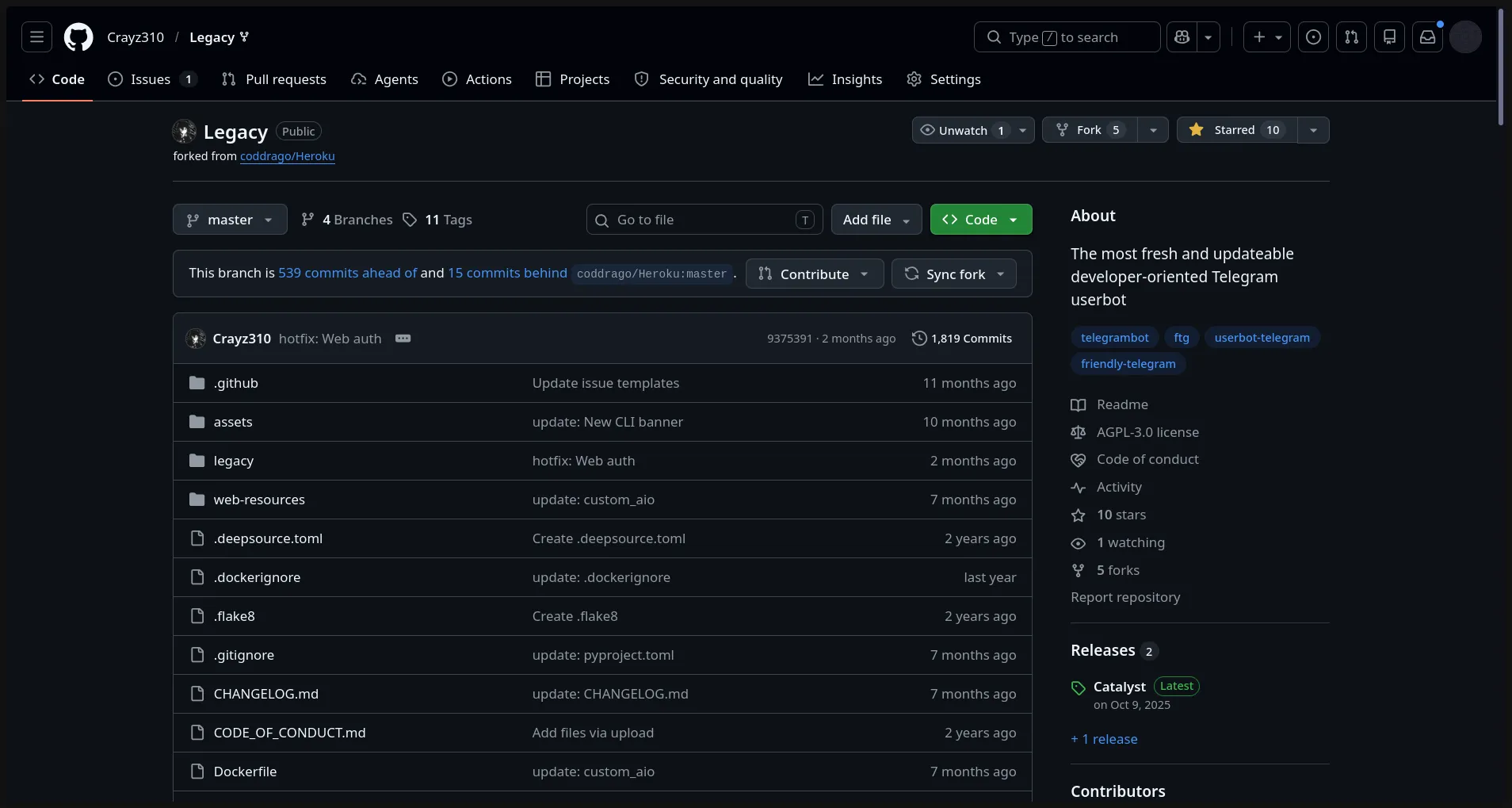
Task: Expand the fork options dropdown arrow
Action: (1153, 130)
